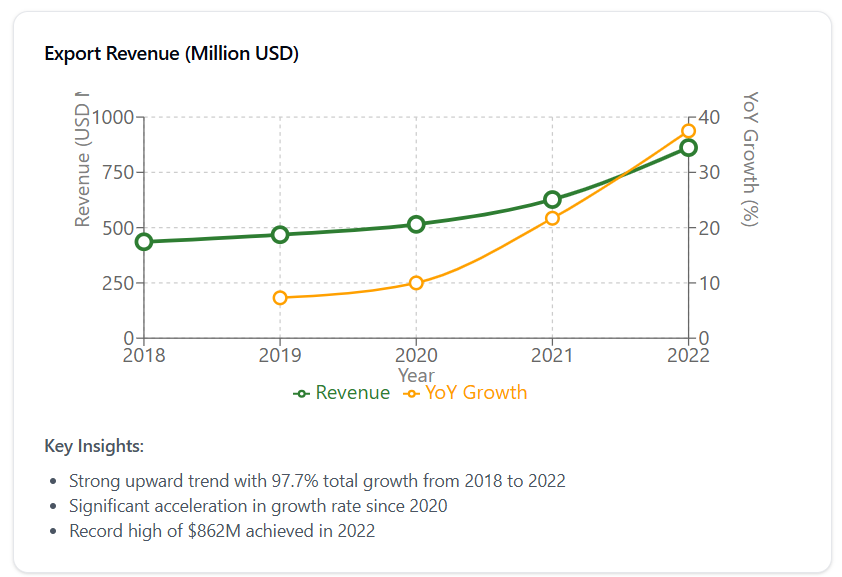This screenshot has height=577, width=842.
Task: Select the orange YoY Growth point for 2019
Action: pyautogui.click(x=280, y=298)
